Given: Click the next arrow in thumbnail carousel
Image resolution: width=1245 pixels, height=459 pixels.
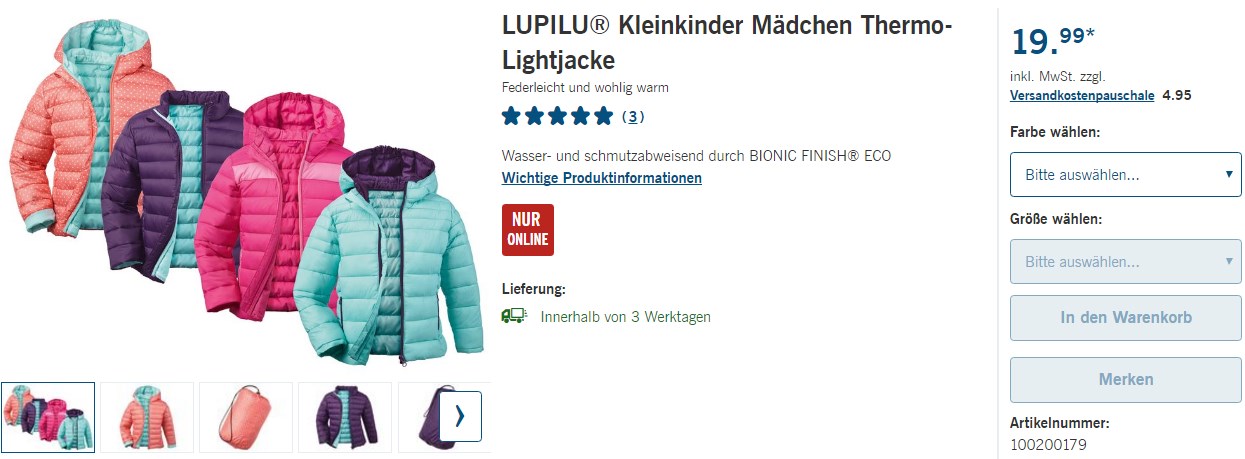Looking at the screenshot, I should 460,416.
